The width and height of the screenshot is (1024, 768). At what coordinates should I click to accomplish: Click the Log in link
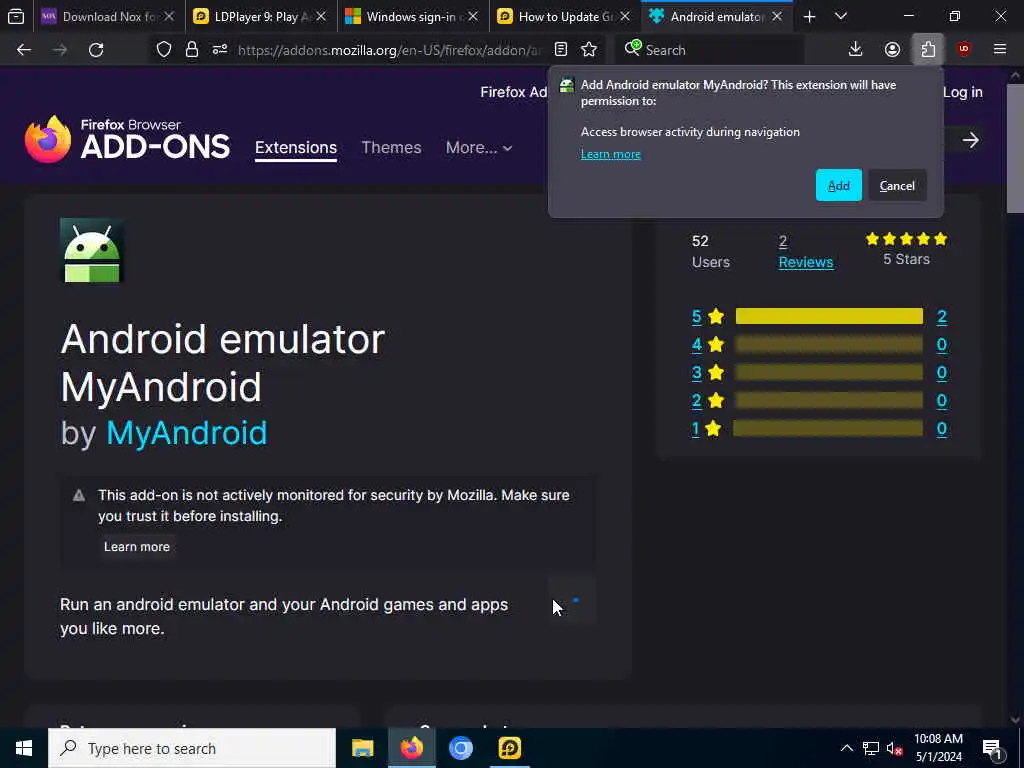pos(963,92)
